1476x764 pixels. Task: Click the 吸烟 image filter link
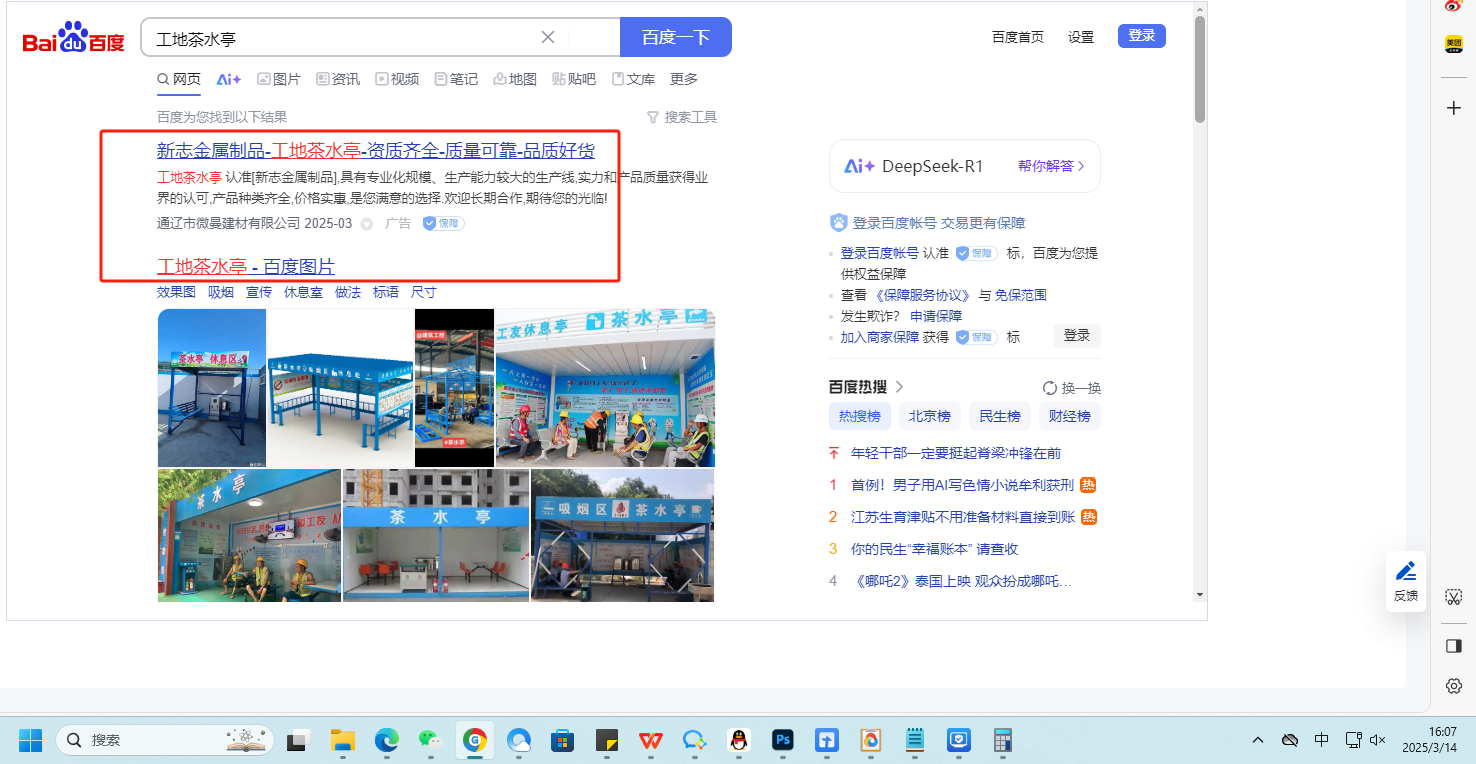(221, 292)
